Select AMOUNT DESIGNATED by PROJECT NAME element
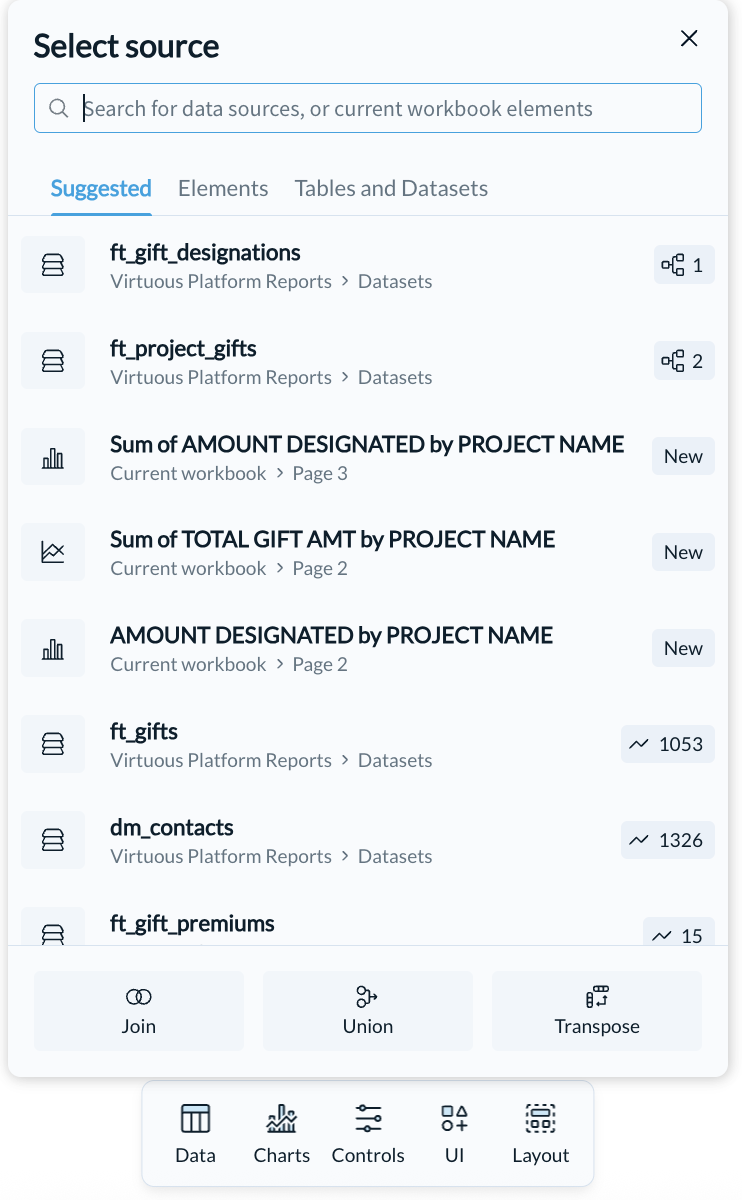Image resolution: width=742 pixels, height=1200 pixels. pos(368,648)
